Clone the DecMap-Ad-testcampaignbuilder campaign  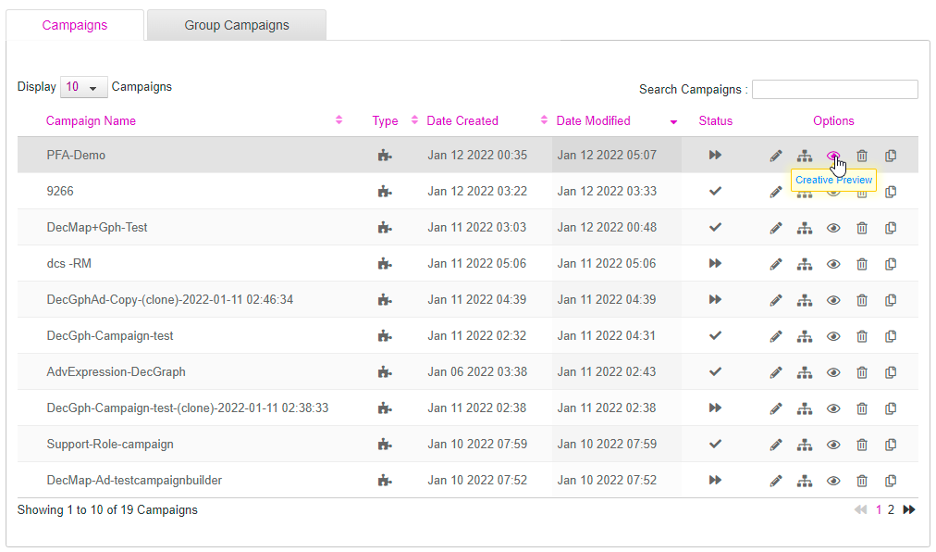[x=890, y=481]
